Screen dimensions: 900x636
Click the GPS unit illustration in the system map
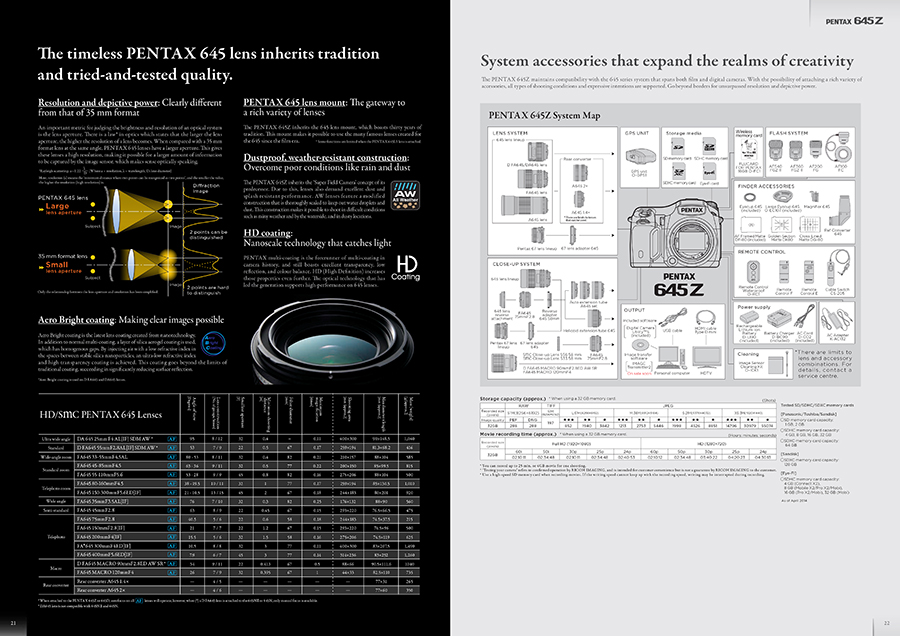639,156
